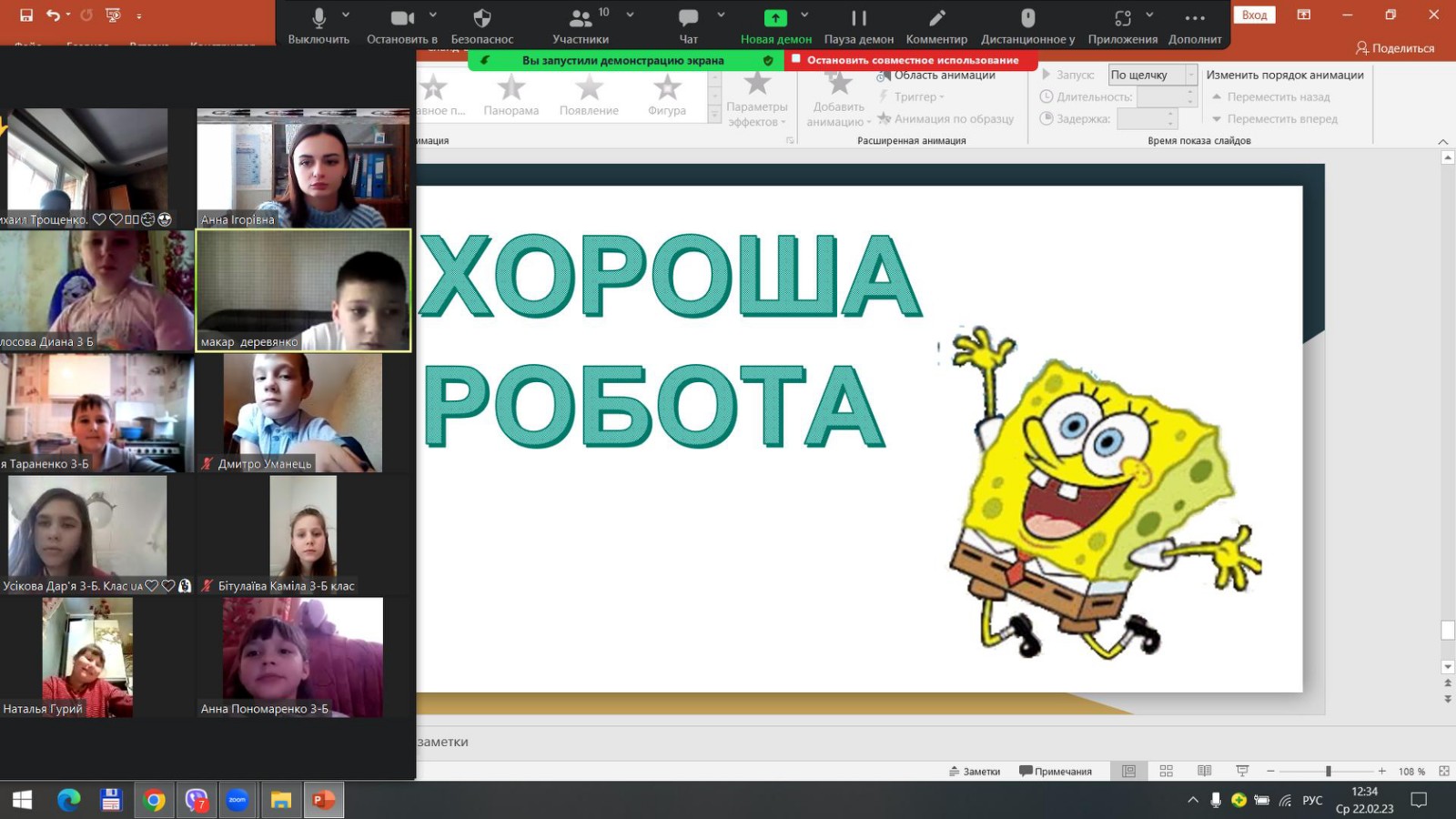Open Google Chrome from taskbar
Viewport: 1456px width, 819px height.
(154, 800)
